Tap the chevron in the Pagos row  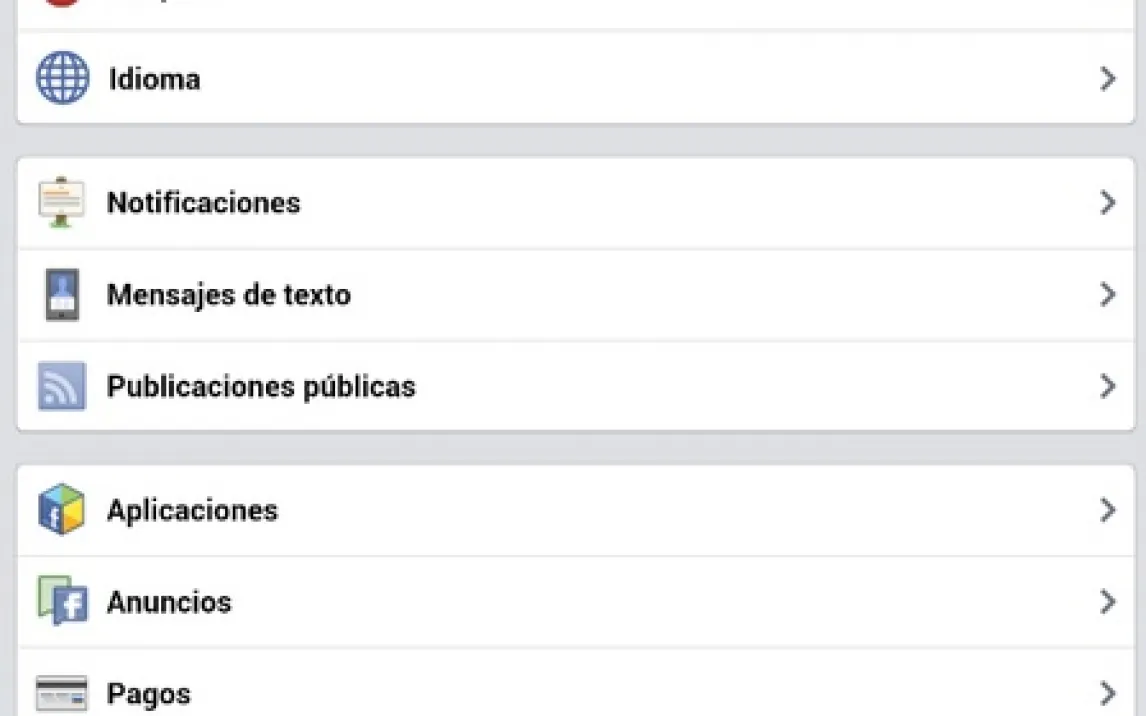click(x=1107, y=693)
